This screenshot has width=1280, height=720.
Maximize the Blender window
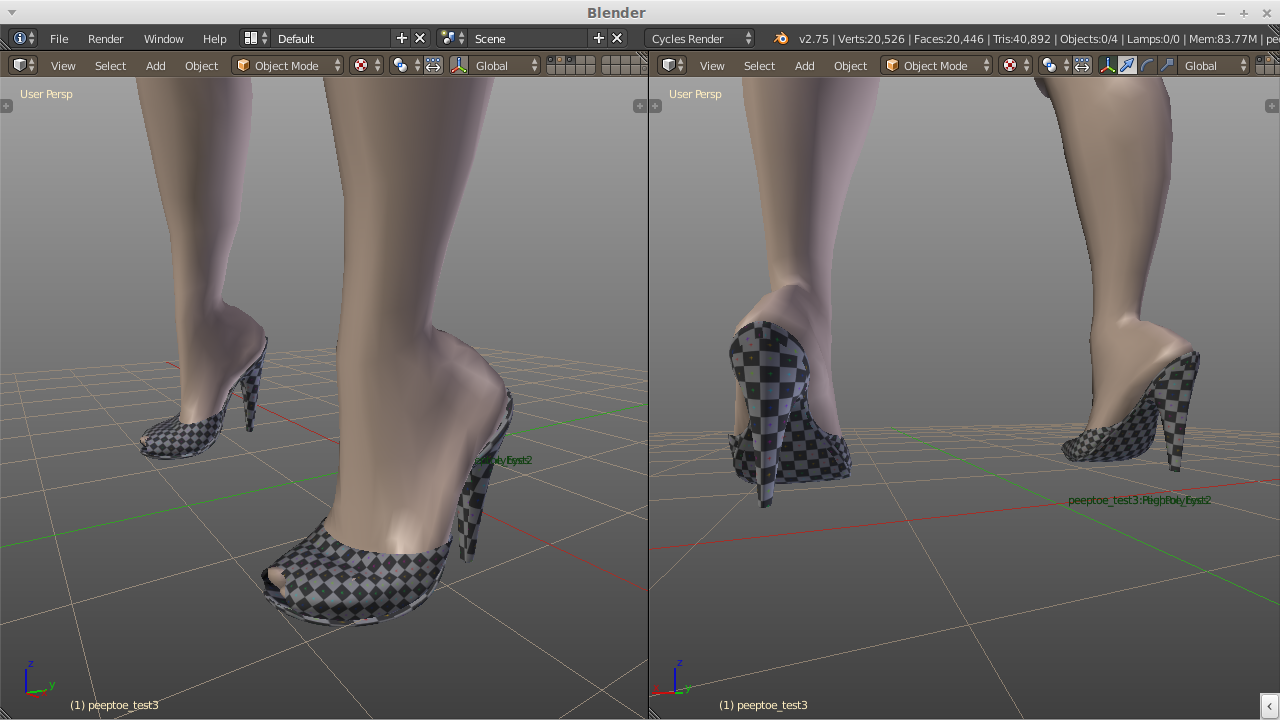(1244, 13)
